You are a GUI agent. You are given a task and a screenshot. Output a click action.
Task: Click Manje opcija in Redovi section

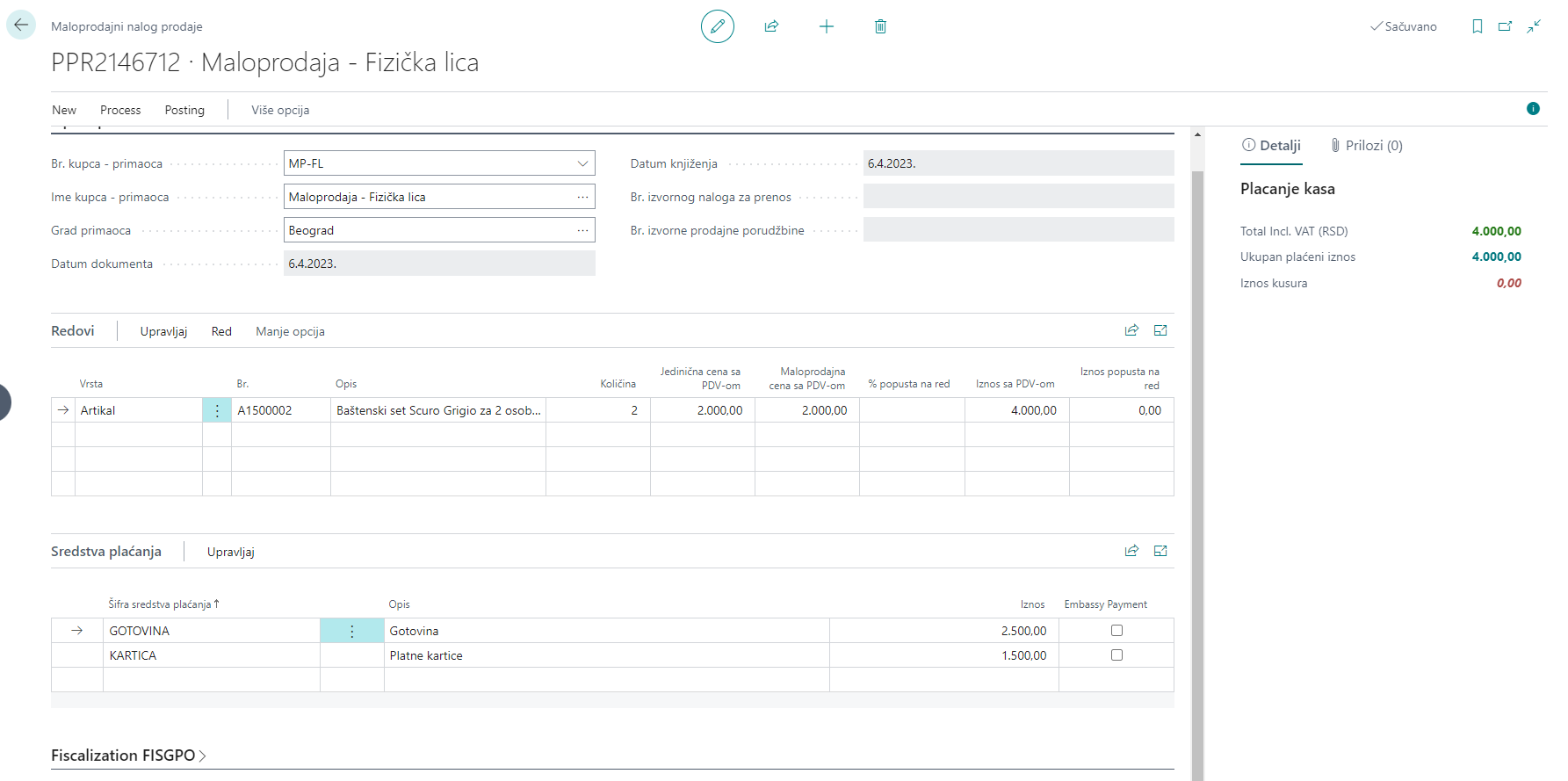click(290, 331)
